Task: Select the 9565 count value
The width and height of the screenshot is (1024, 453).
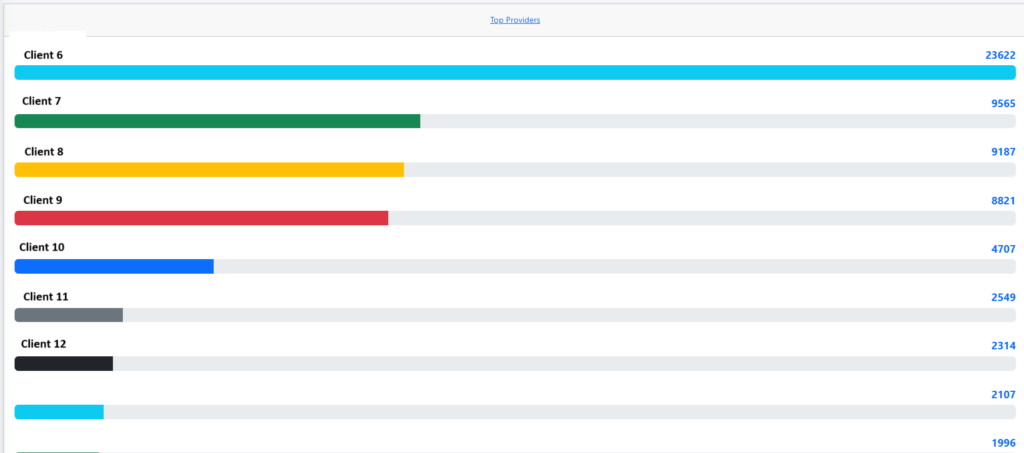Action: click(x=1003, y=102)
